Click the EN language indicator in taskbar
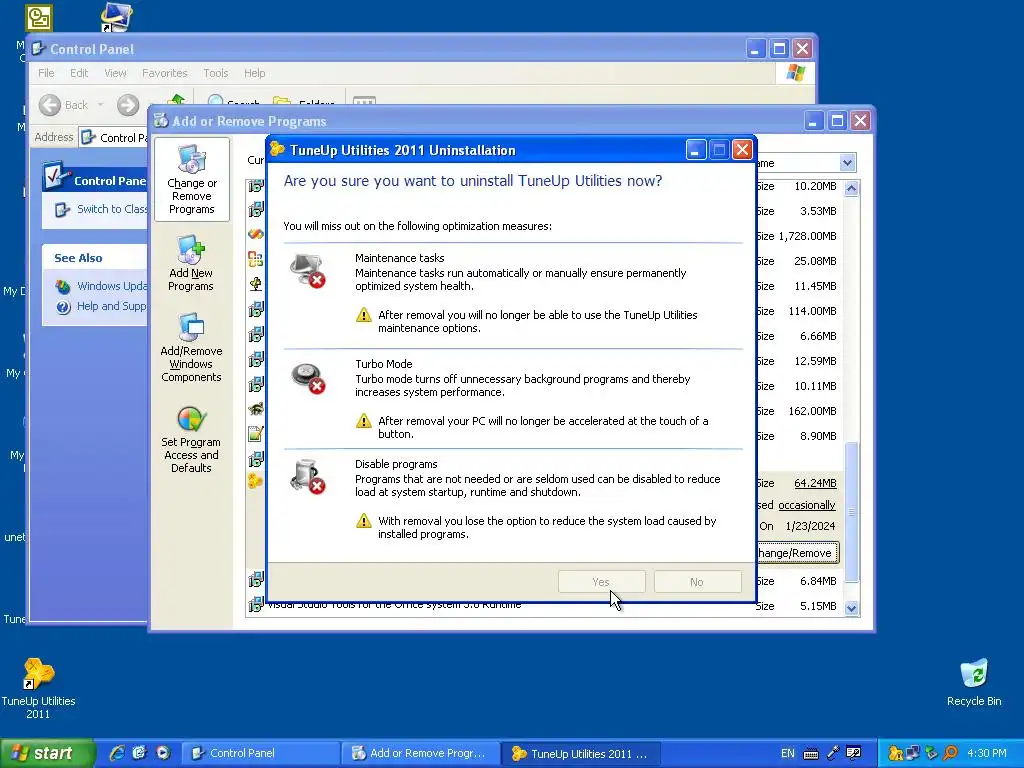1024x768 pixels. click(788, 753)
